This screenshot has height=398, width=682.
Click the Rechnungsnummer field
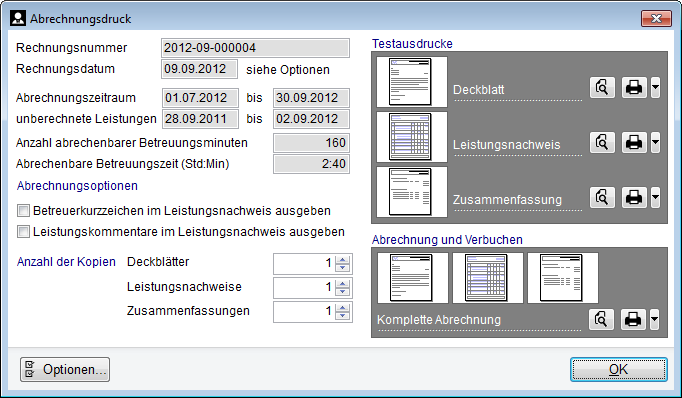pos(255,48)
